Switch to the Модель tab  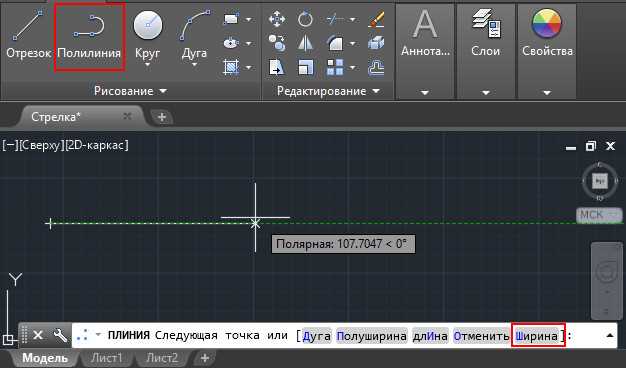click(x=45, y=358)
